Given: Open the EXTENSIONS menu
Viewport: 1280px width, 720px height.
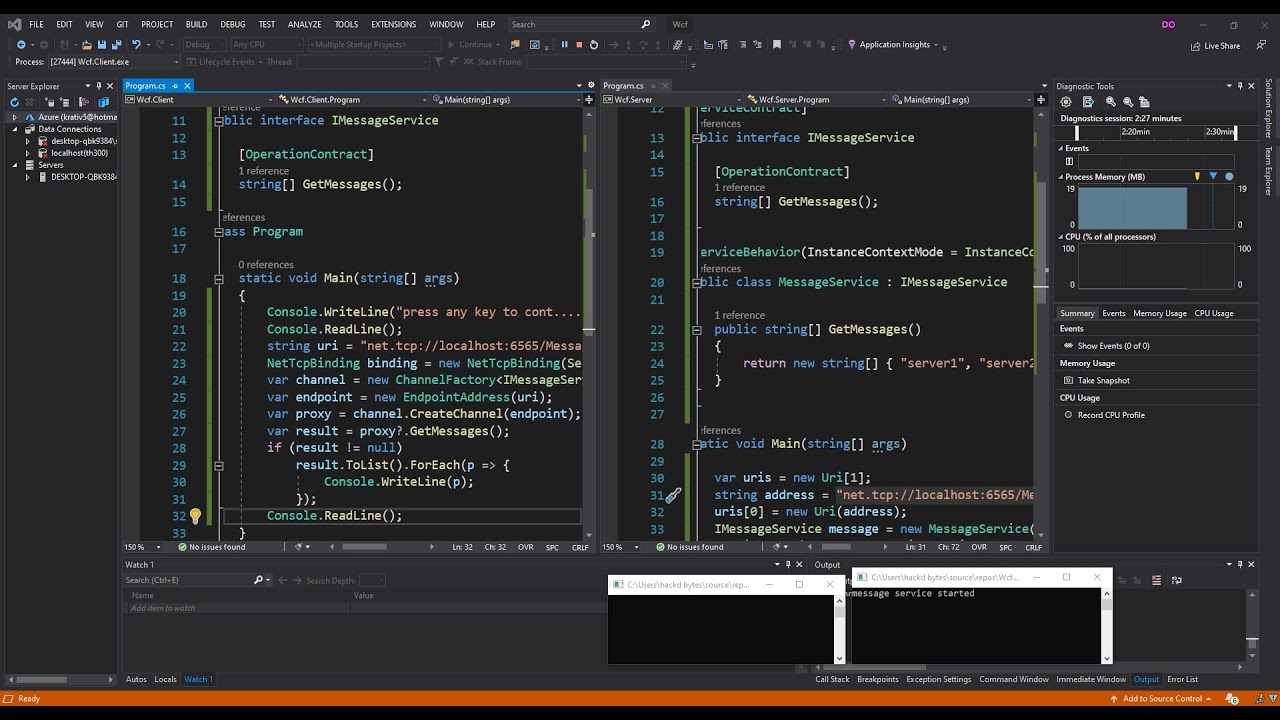Looking at the screenshot, I should 393,24.
